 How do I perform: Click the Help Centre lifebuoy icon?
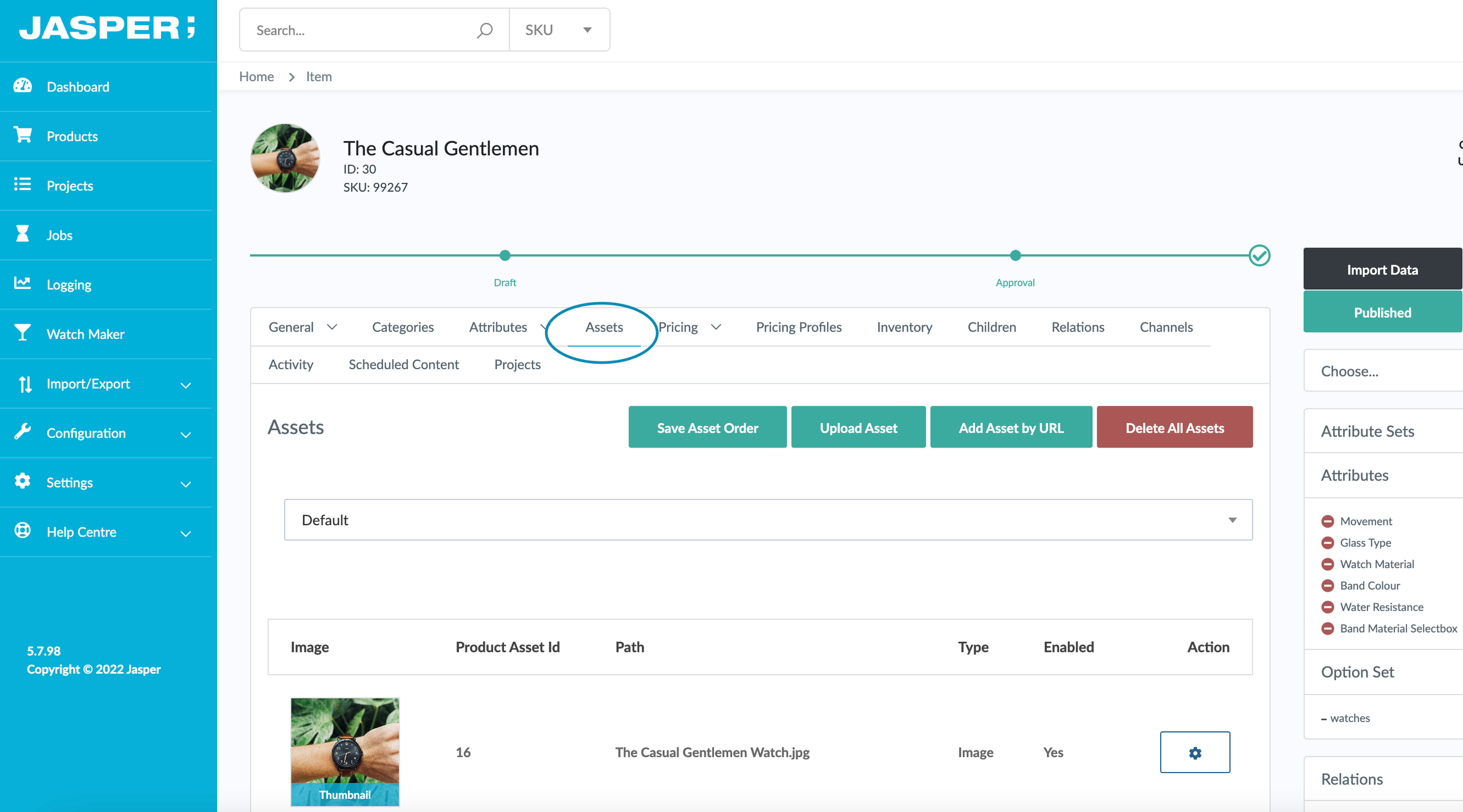[x=22, y=531]
